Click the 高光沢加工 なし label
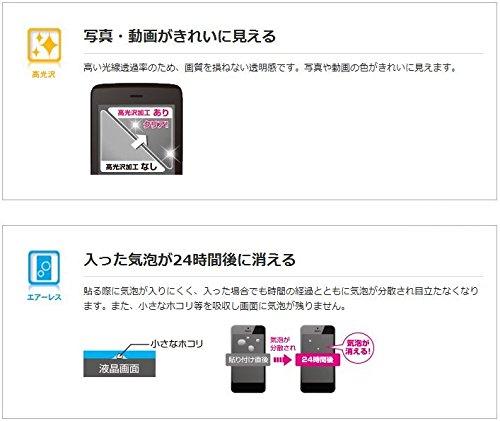The image size is (500, 421). (x=131, y=166)
